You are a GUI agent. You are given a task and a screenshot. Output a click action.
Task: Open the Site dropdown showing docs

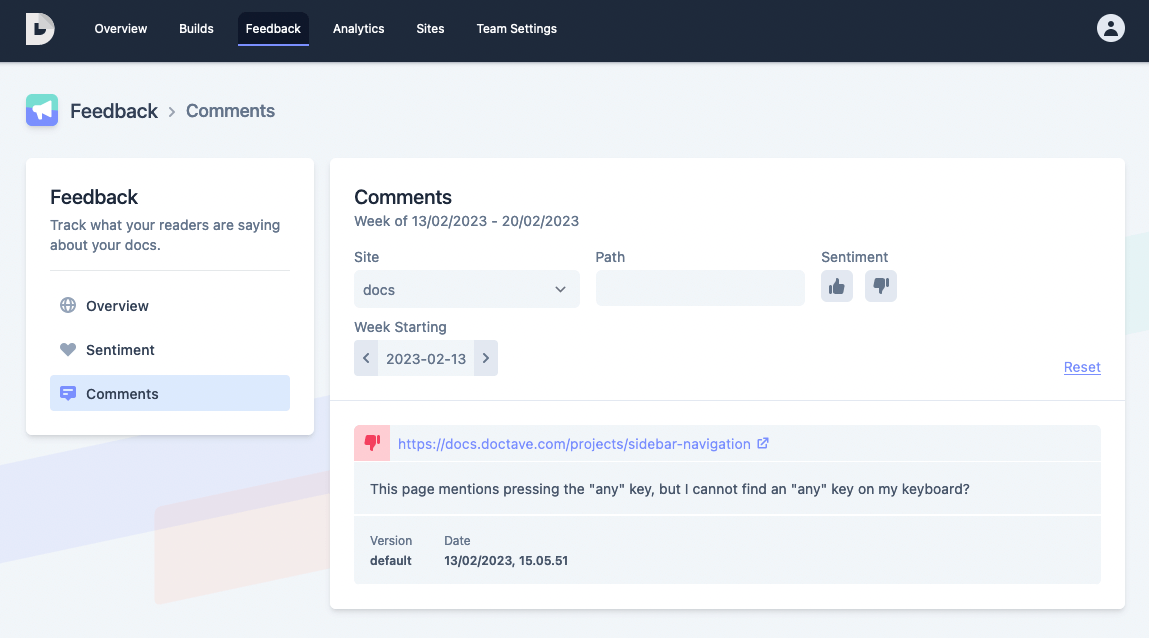point(466,288)
